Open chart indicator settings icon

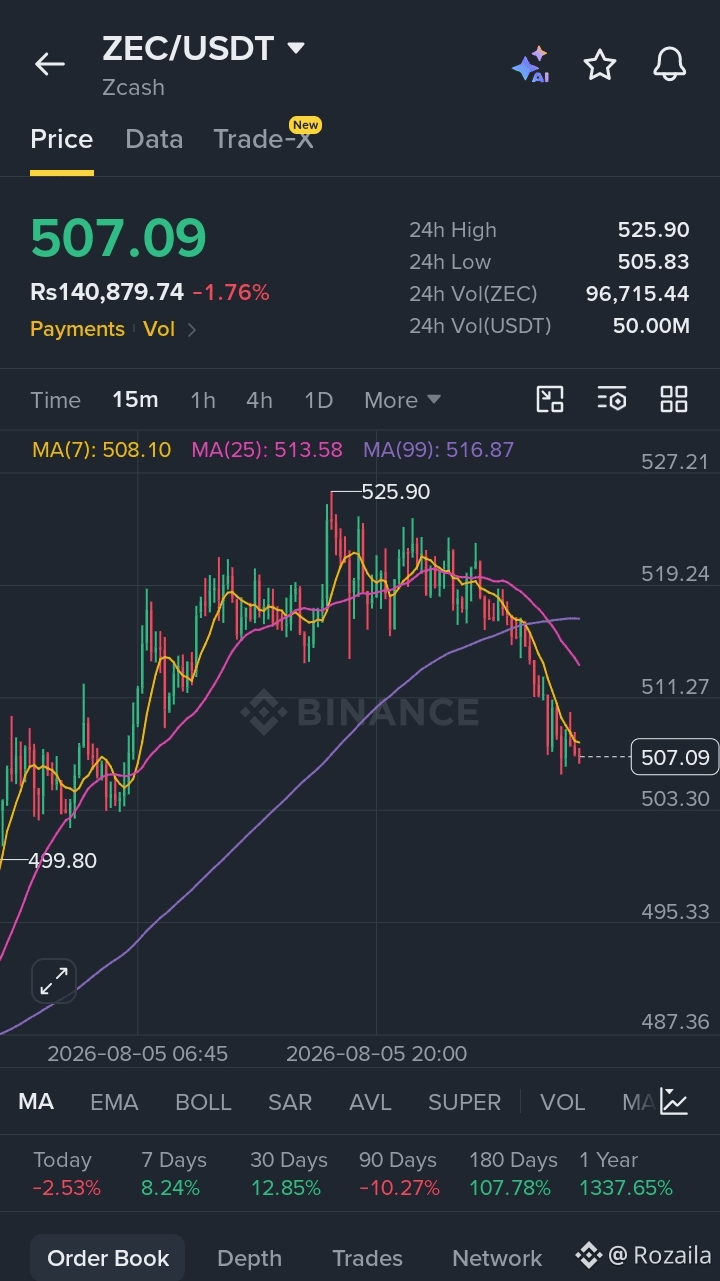click(x=612, y=399)
